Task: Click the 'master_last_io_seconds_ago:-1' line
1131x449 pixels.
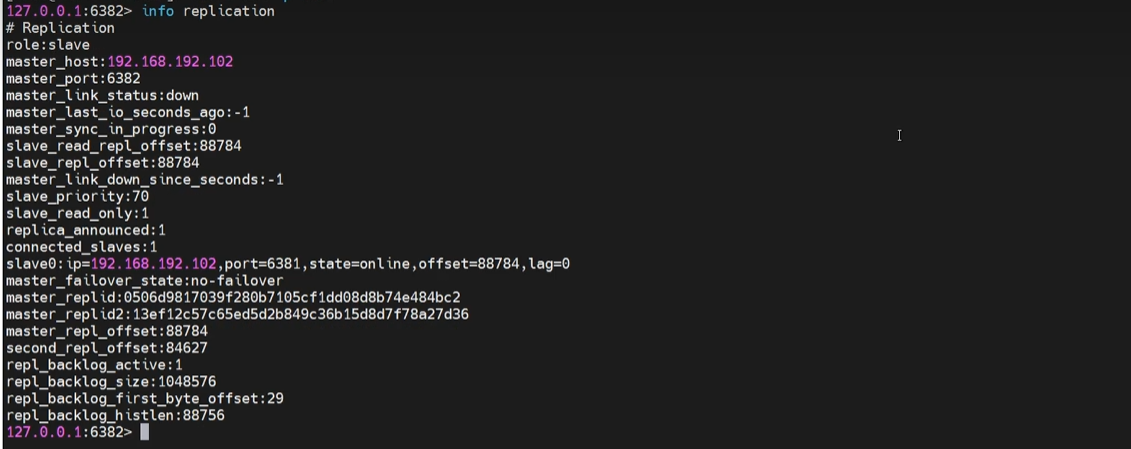Action: (x=128, y=112)
